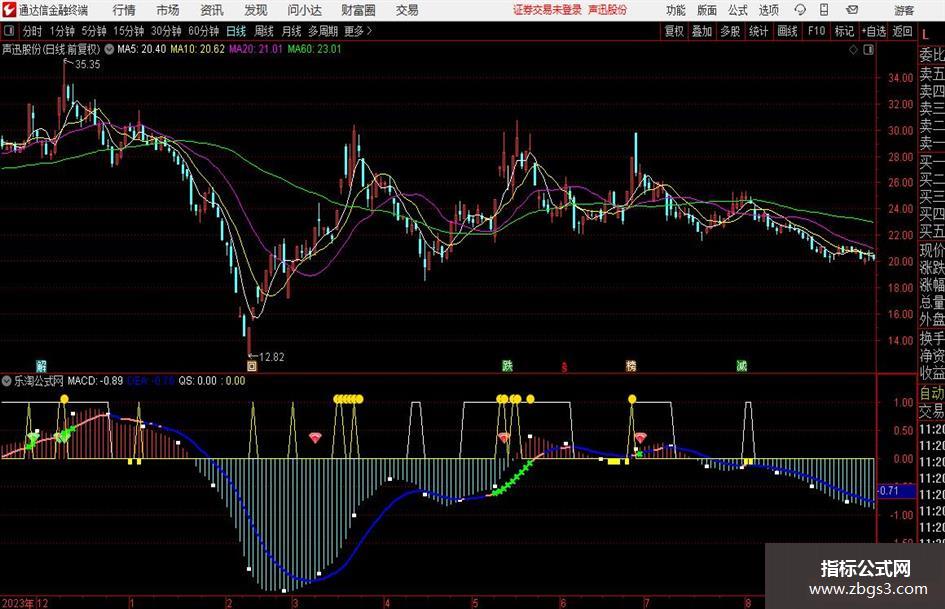Click the 返回 back button
945x609 pixels.
[902, 31]
